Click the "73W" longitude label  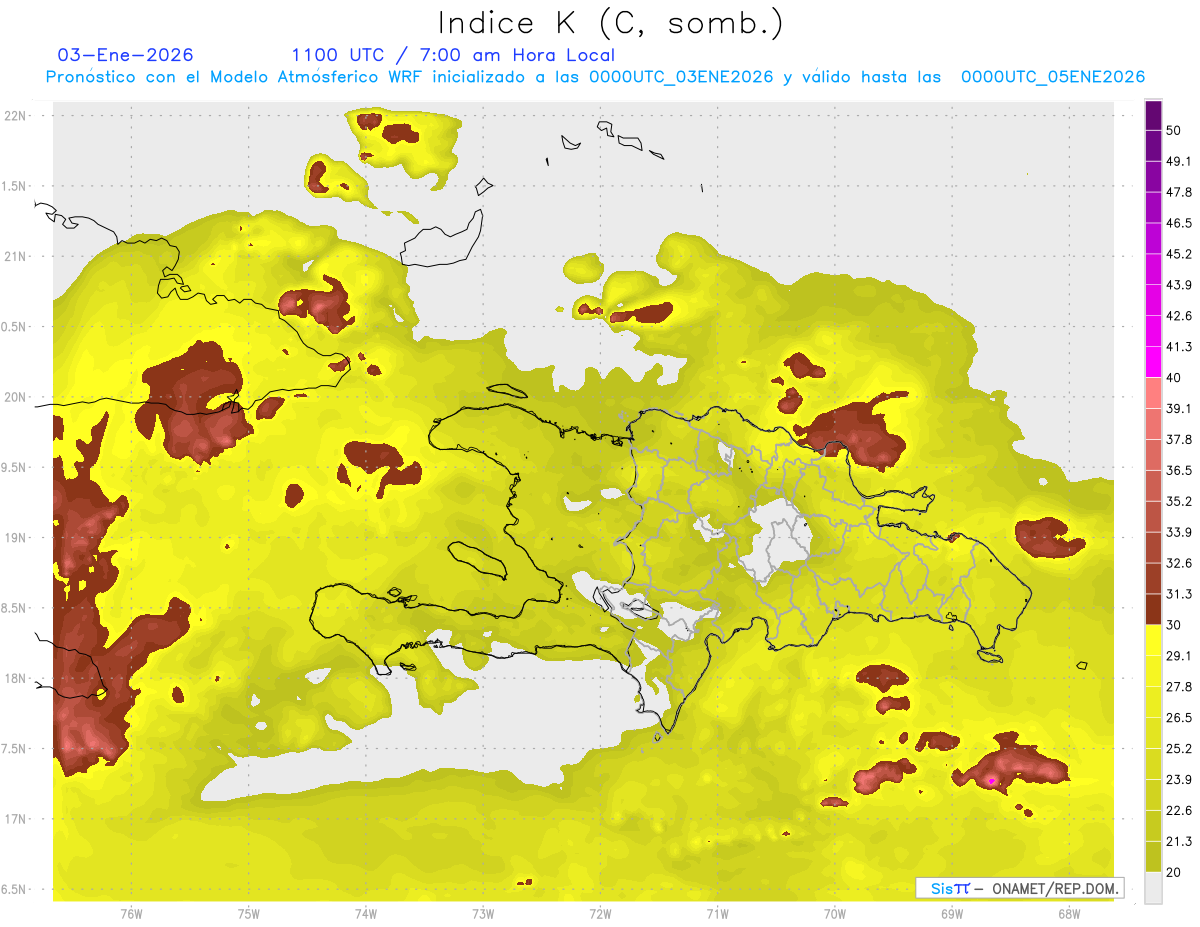coord(483,913)
